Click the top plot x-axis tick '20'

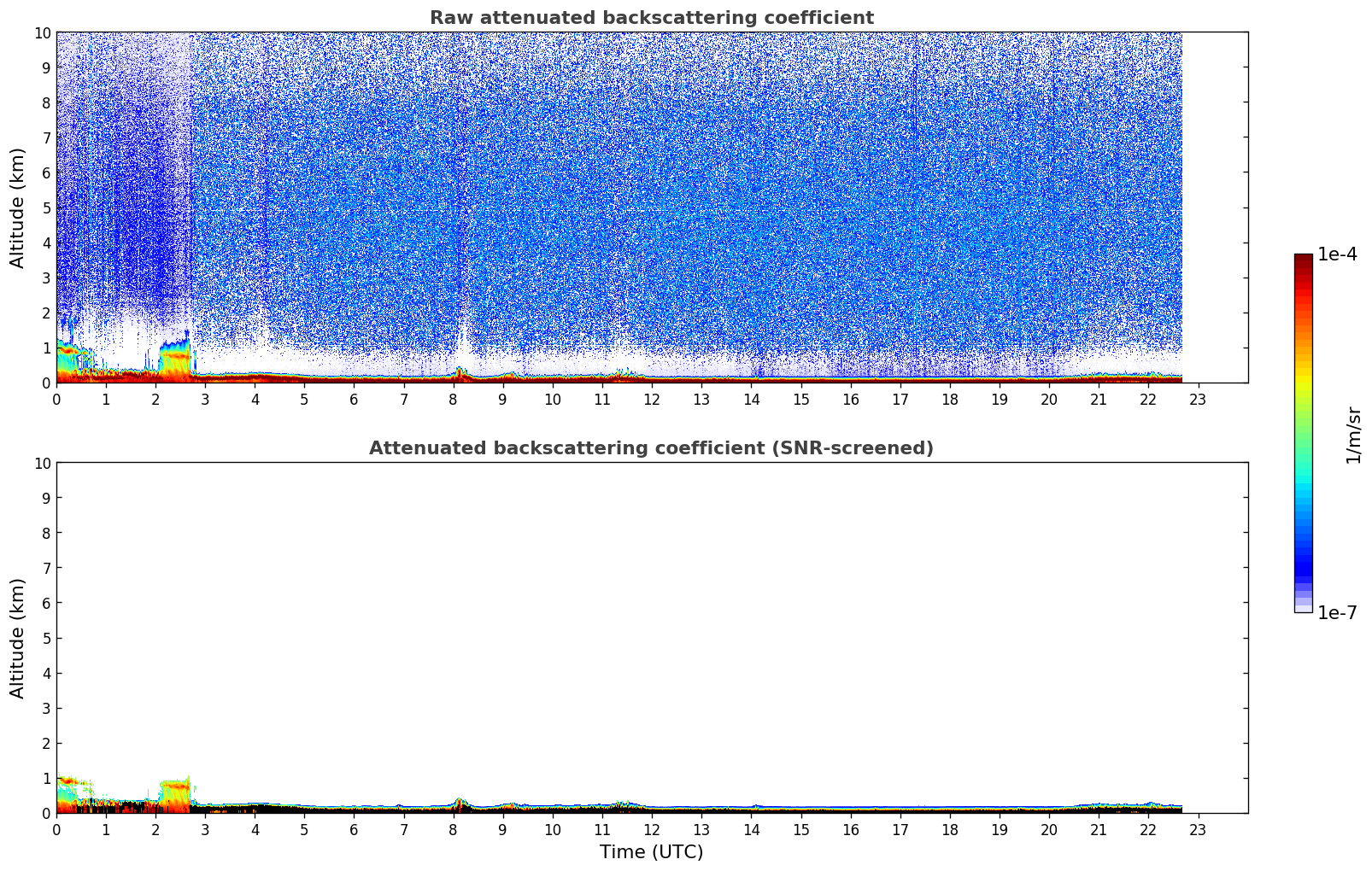(1049, 400)
